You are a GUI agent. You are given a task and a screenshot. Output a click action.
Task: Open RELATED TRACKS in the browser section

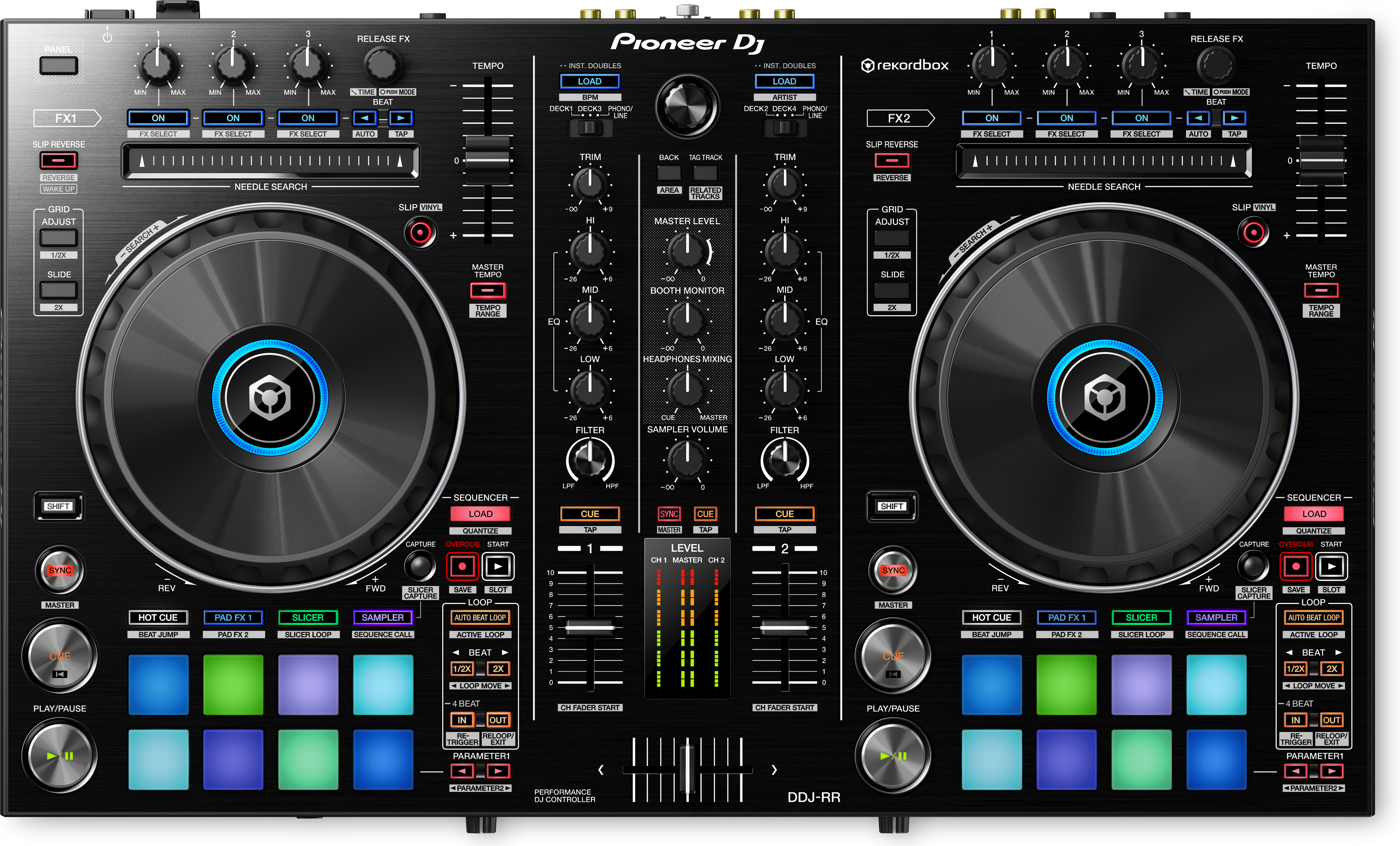[706, 193]
